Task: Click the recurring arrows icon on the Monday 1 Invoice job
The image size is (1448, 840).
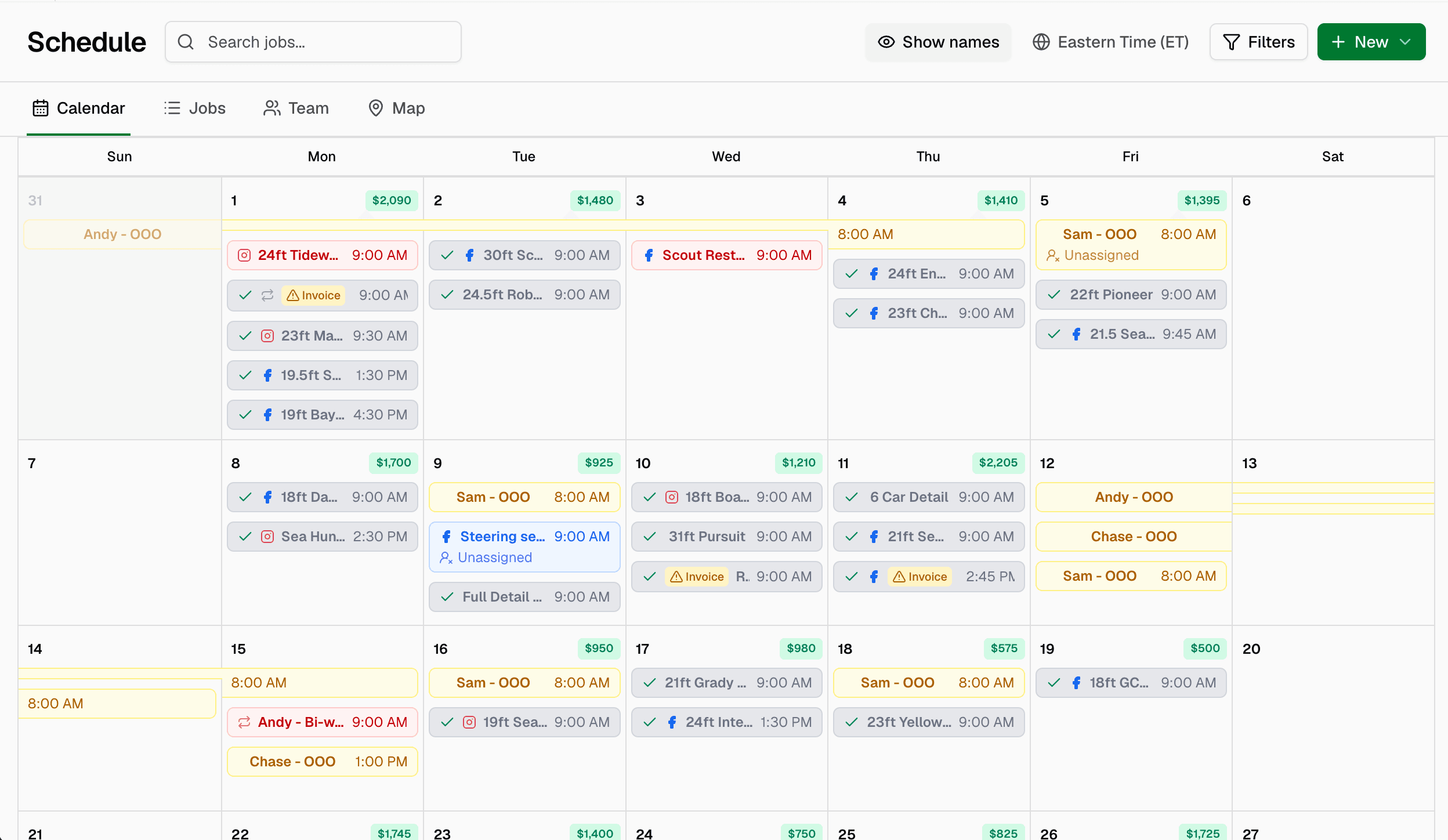Action: pyautogui.click(x=267, y=295)
